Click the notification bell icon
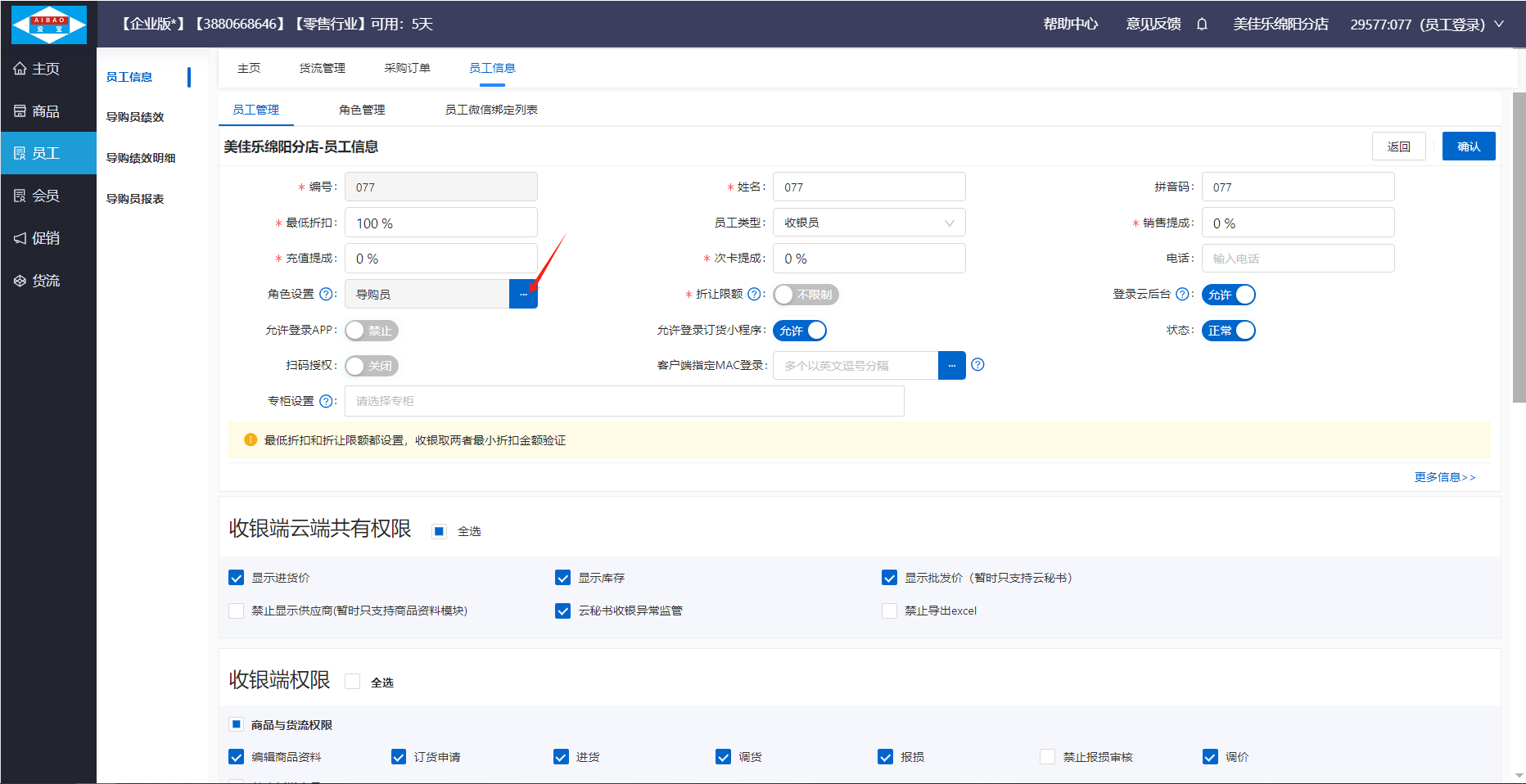 click(x=1202, y=24)
